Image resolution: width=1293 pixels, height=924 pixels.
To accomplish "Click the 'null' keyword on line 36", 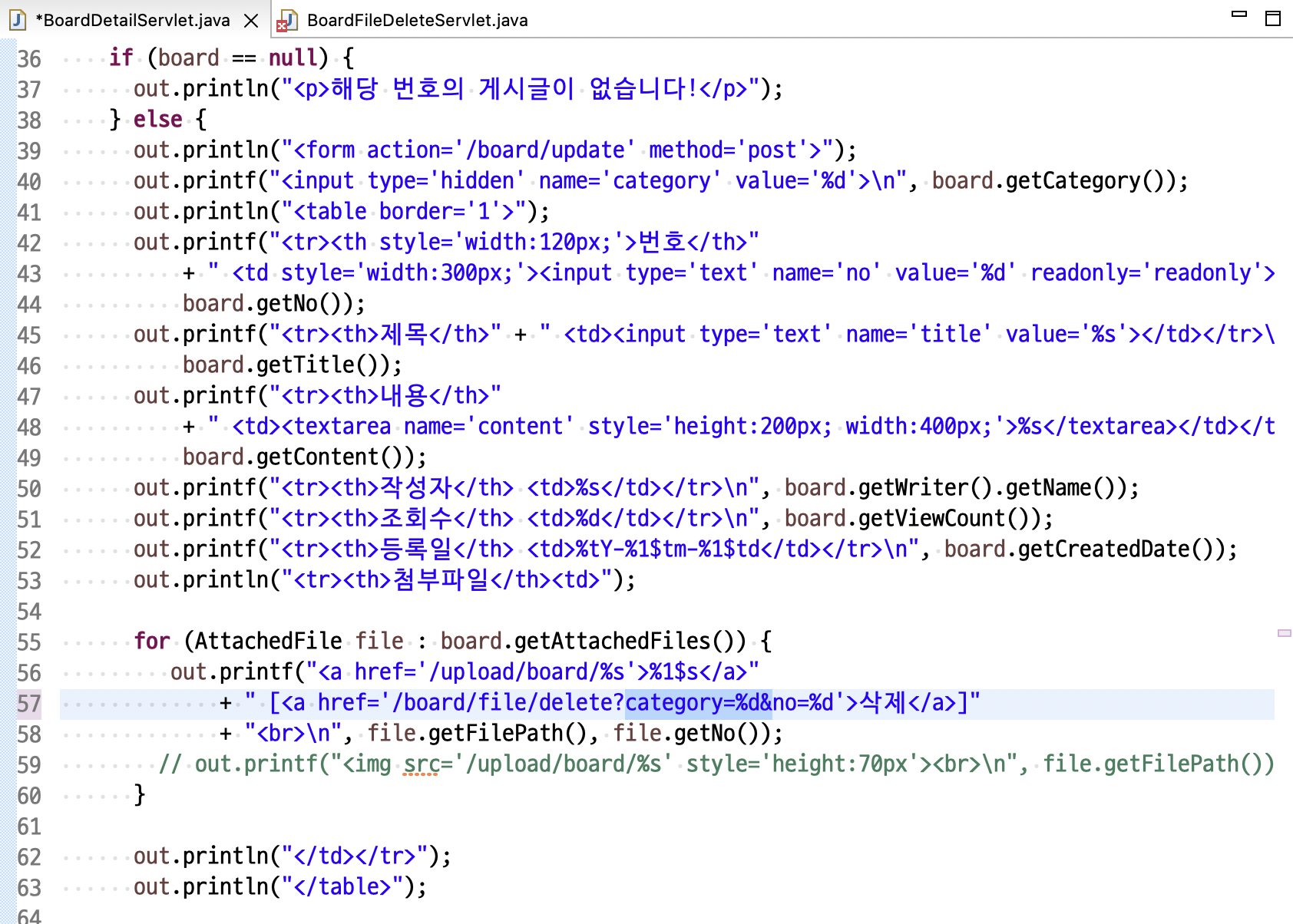I will (x=293, y=58).
